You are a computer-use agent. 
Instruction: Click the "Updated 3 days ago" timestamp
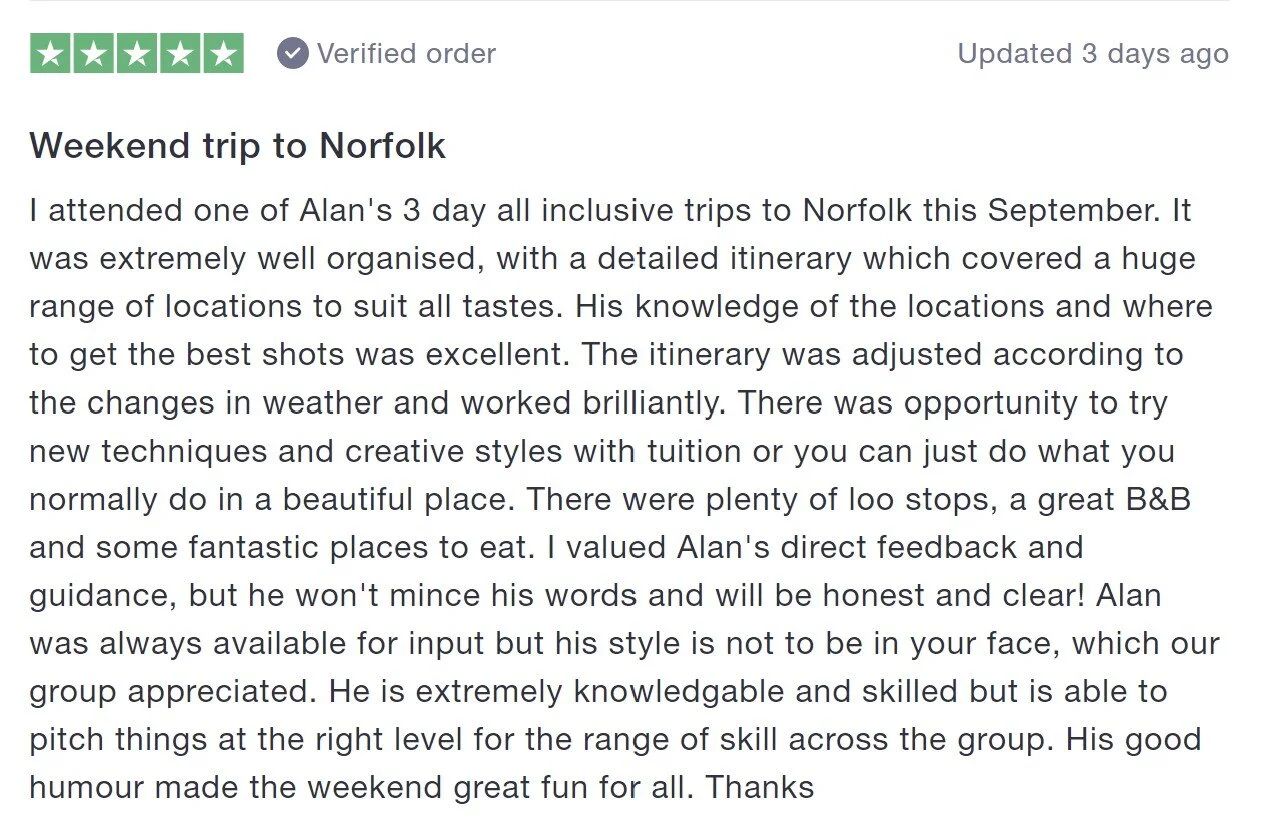pos(1093,54)
